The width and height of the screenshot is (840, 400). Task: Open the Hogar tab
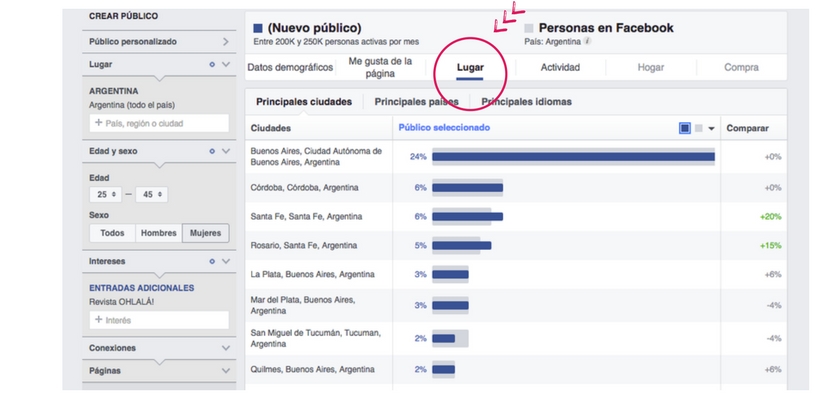(x=651, y=68)
